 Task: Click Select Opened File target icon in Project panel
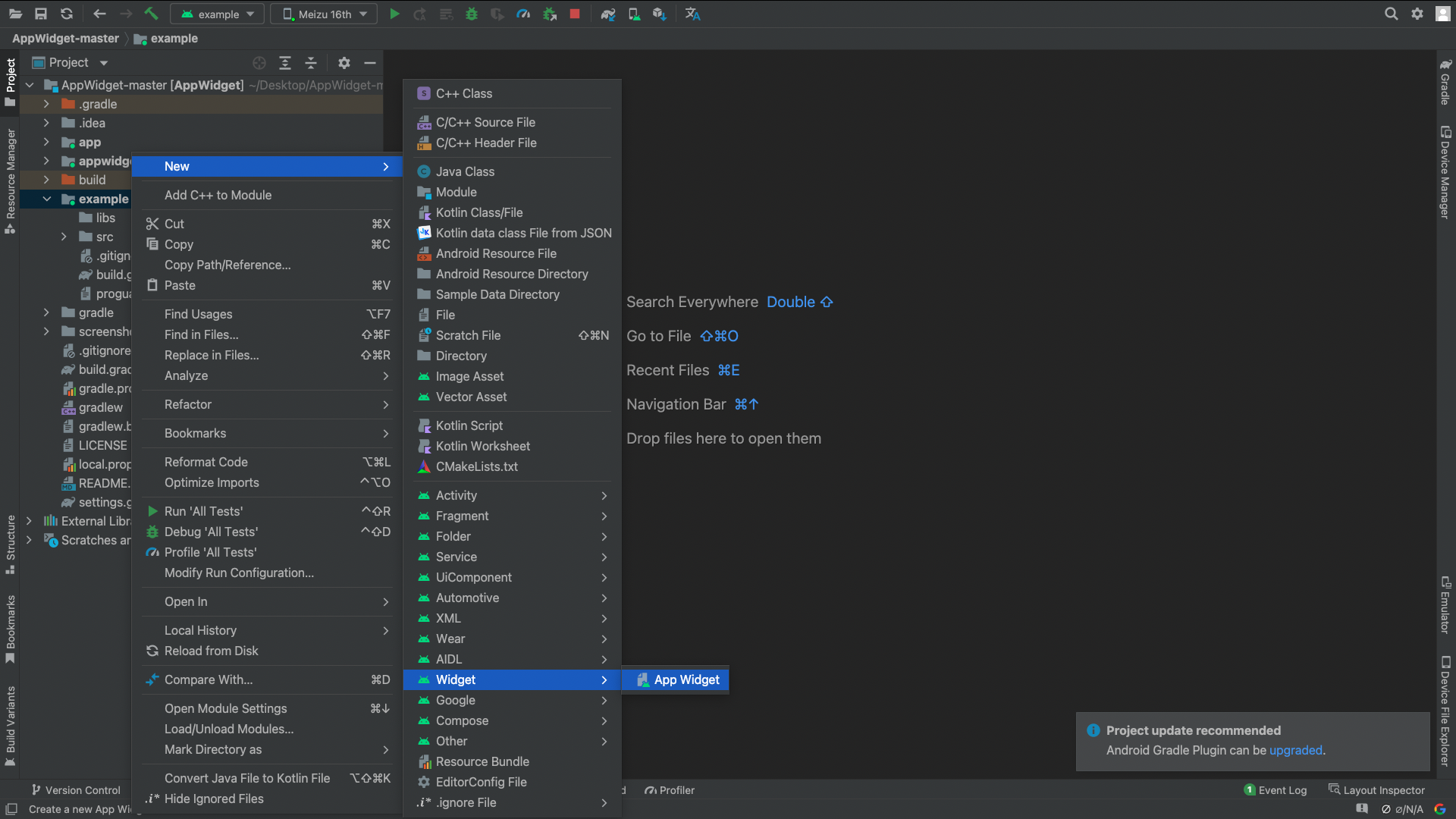tap(259, 63)
